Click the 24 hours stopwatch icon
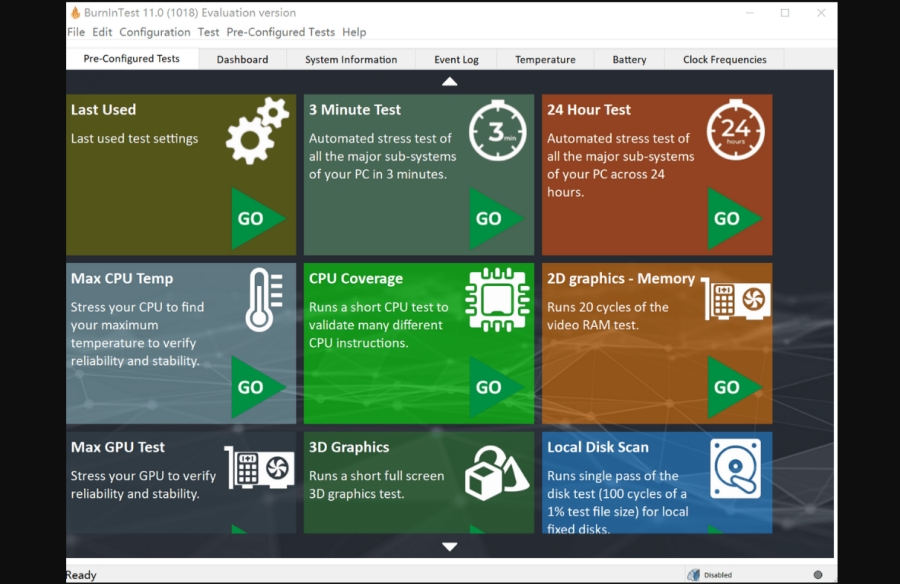 tap(735, 130)
